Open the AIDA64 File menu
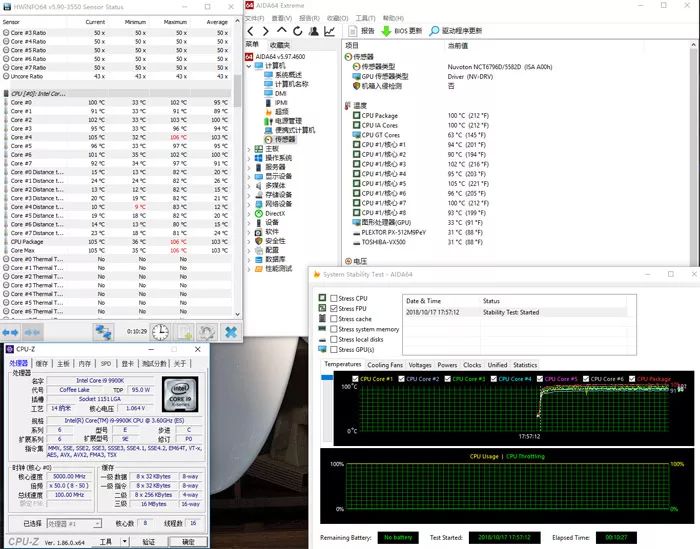The height and width of the screenshot is (549, 700). click(x=254, y=18)
